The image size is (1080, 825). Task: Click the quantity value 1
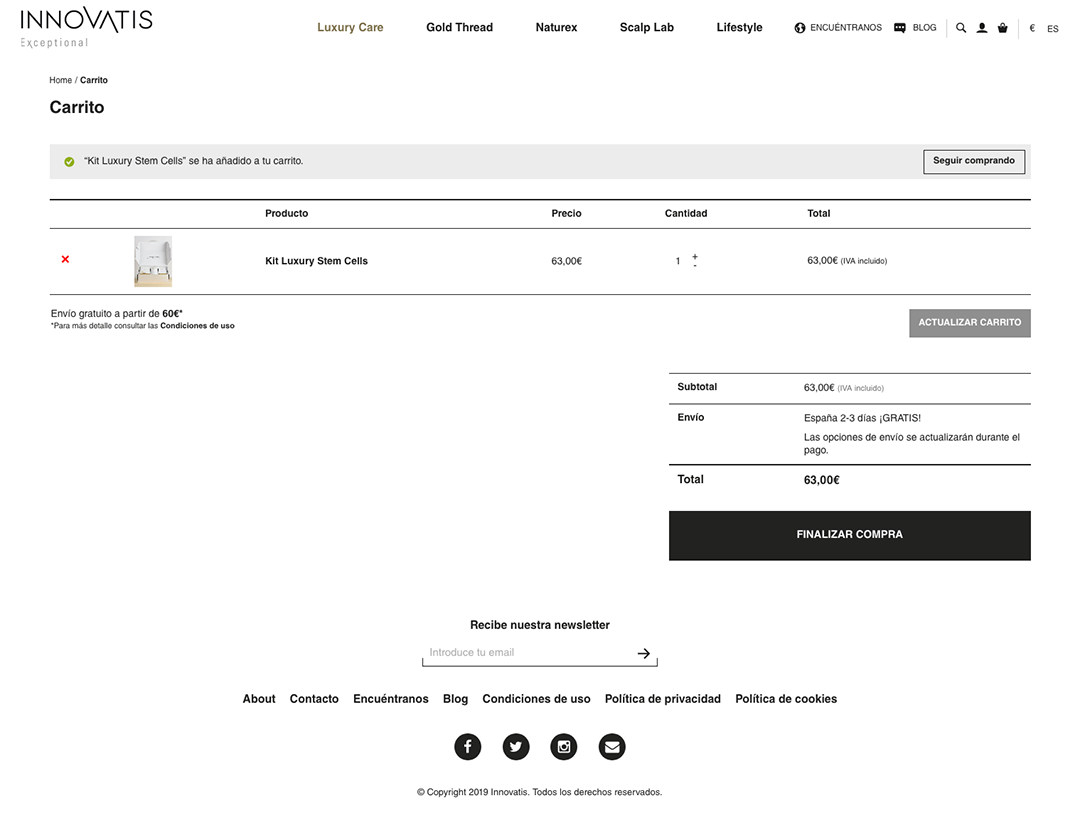[678, 261]
